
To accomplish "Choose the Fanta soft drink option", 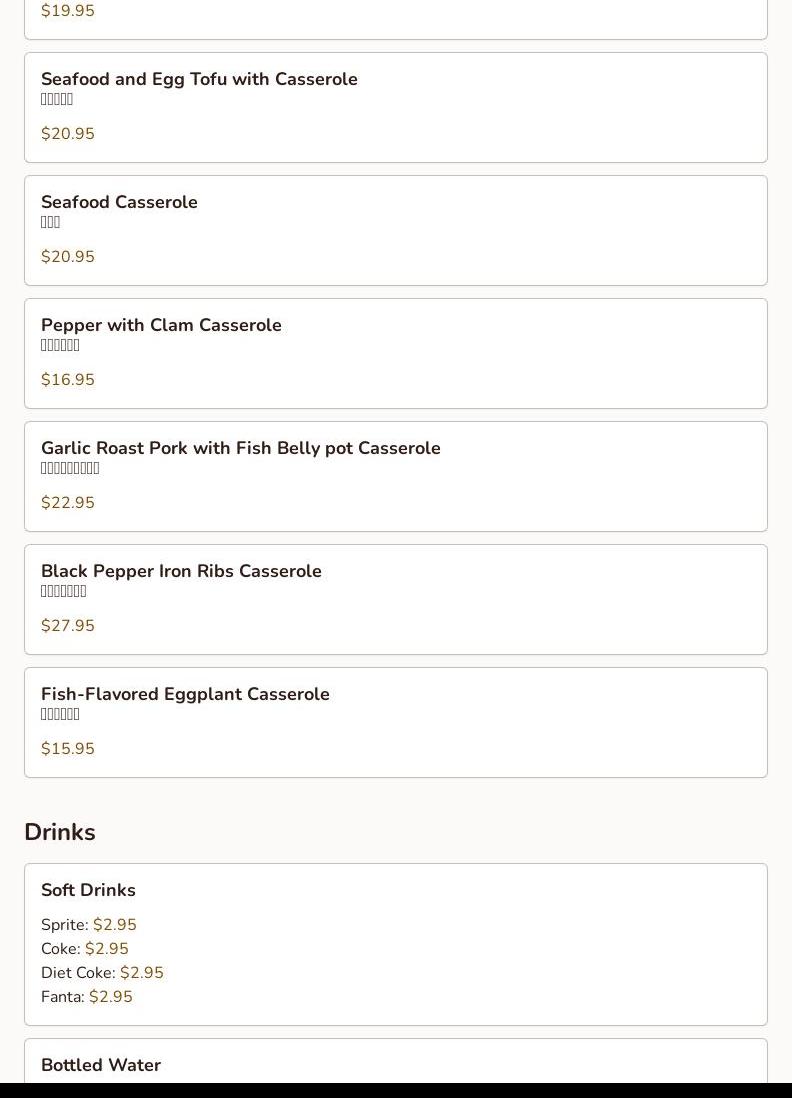I will 87,997.
